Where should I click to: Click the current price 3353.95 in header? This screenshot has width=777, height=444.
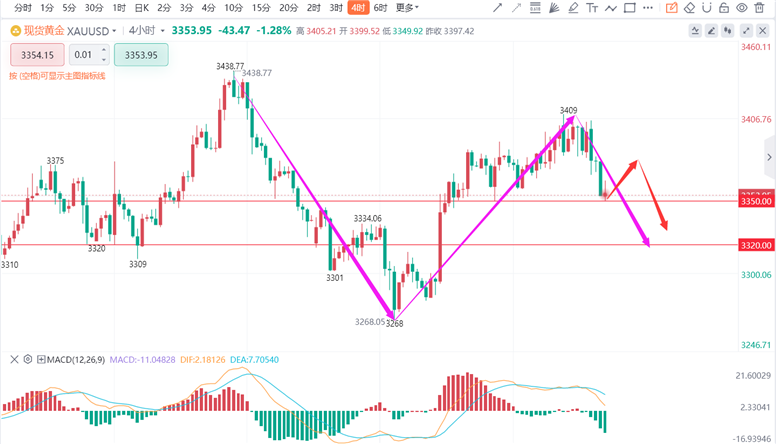pos(192,31)
